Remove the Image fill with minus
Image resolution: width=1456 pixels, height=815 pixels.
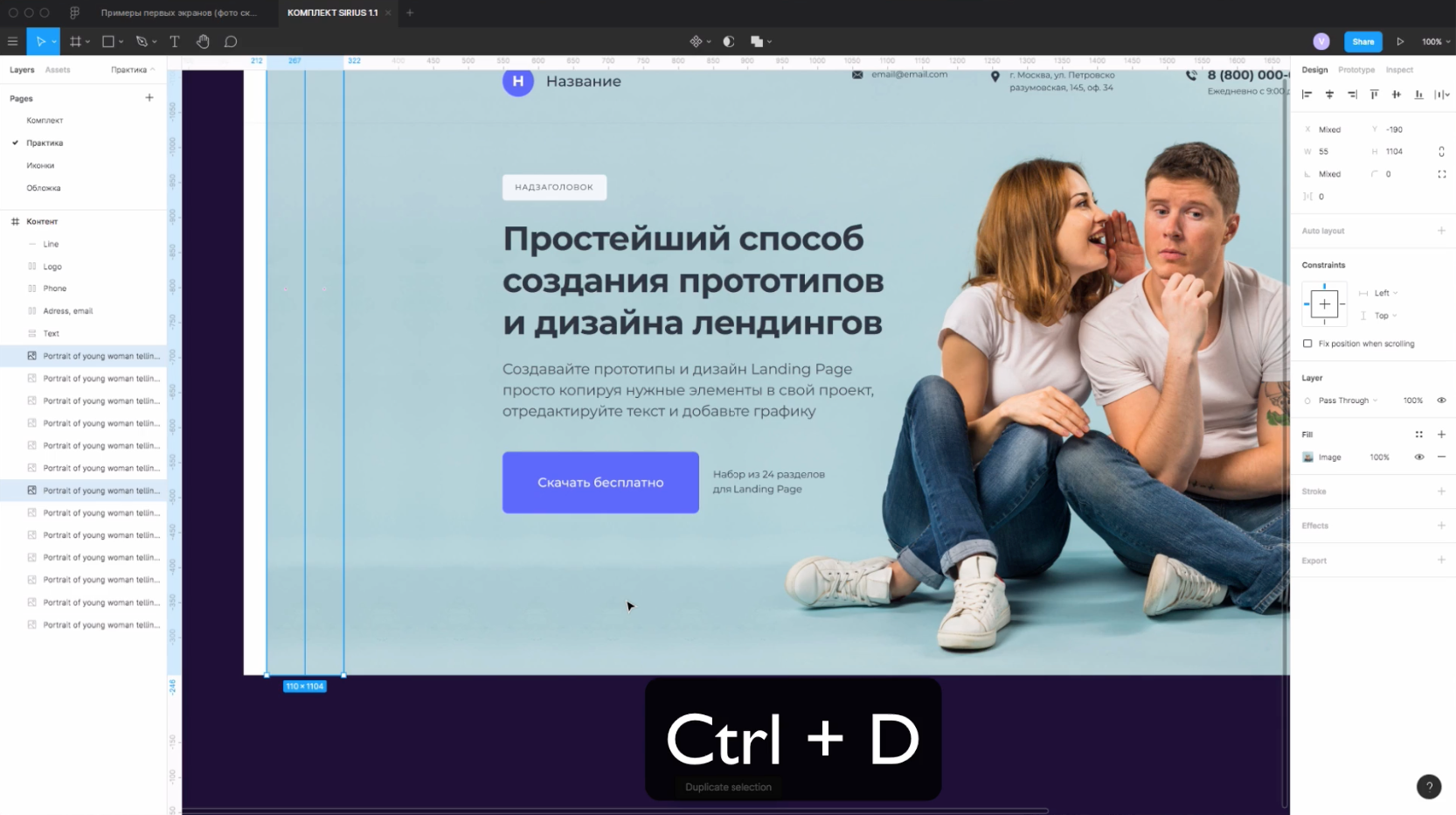pyautogui.click(x=1441, y=457)
